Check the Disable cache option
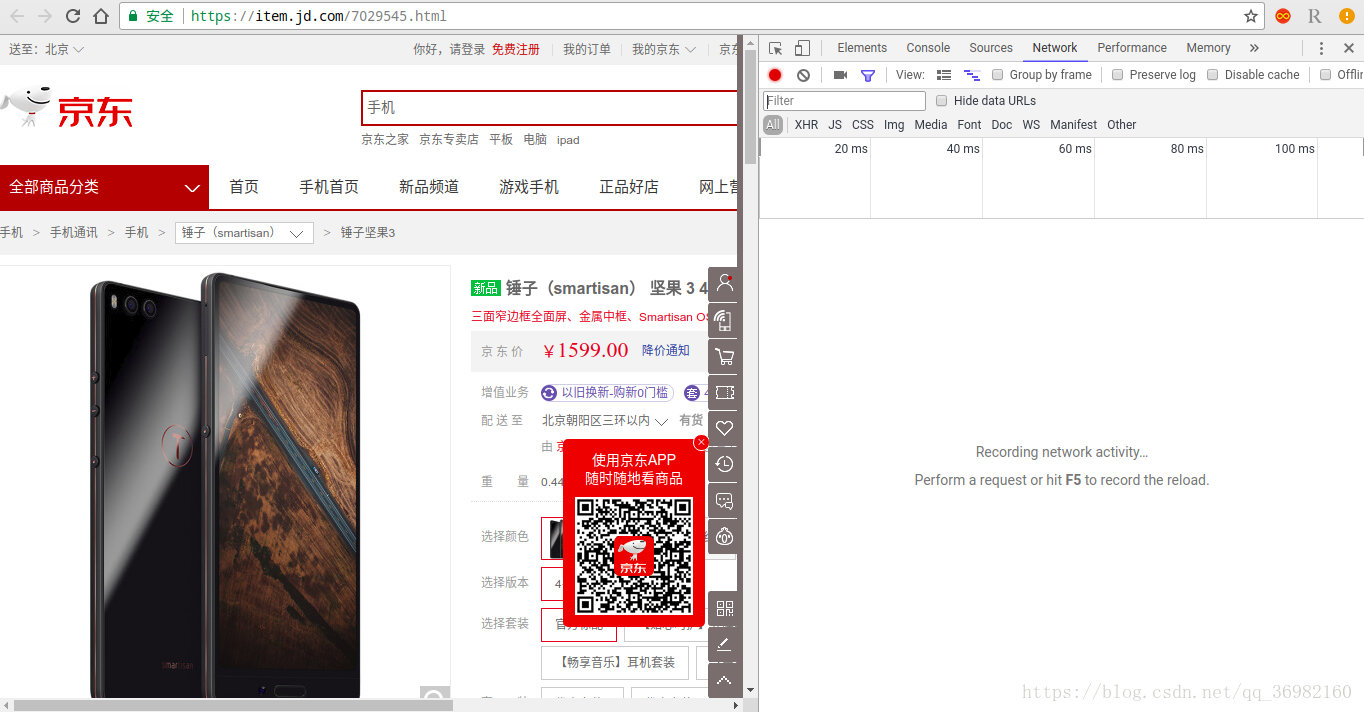The image size is (1364, 712). point(1212,75)
